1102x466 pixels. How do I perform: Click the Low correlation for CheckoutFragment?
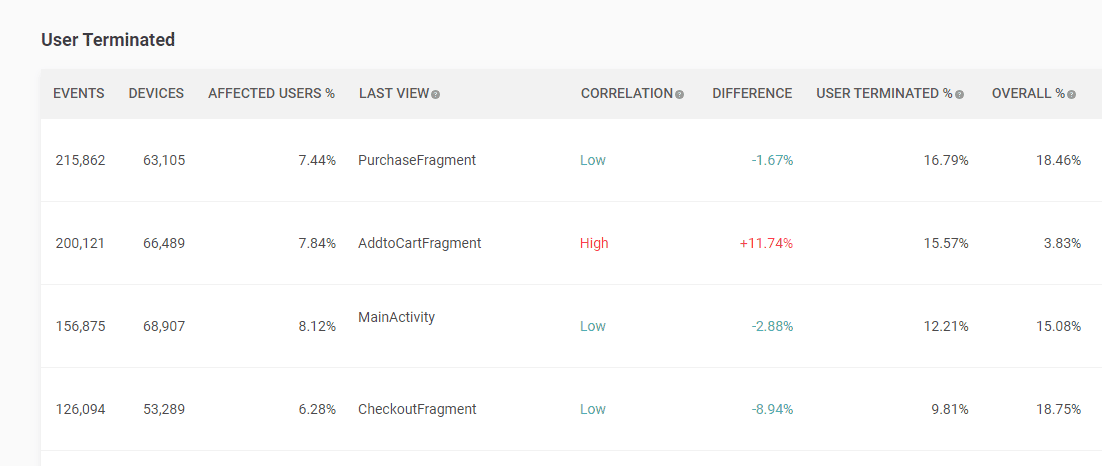592,409
